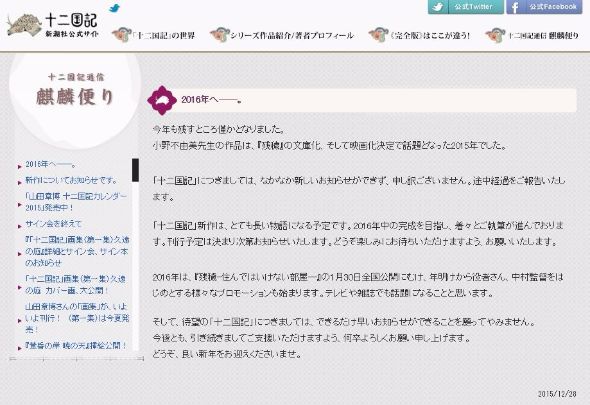This screenshot has width=590, height=405.
Task: Open 久遠の庭 原画展とサイン会 link
Action: click(x=77, y=251)
